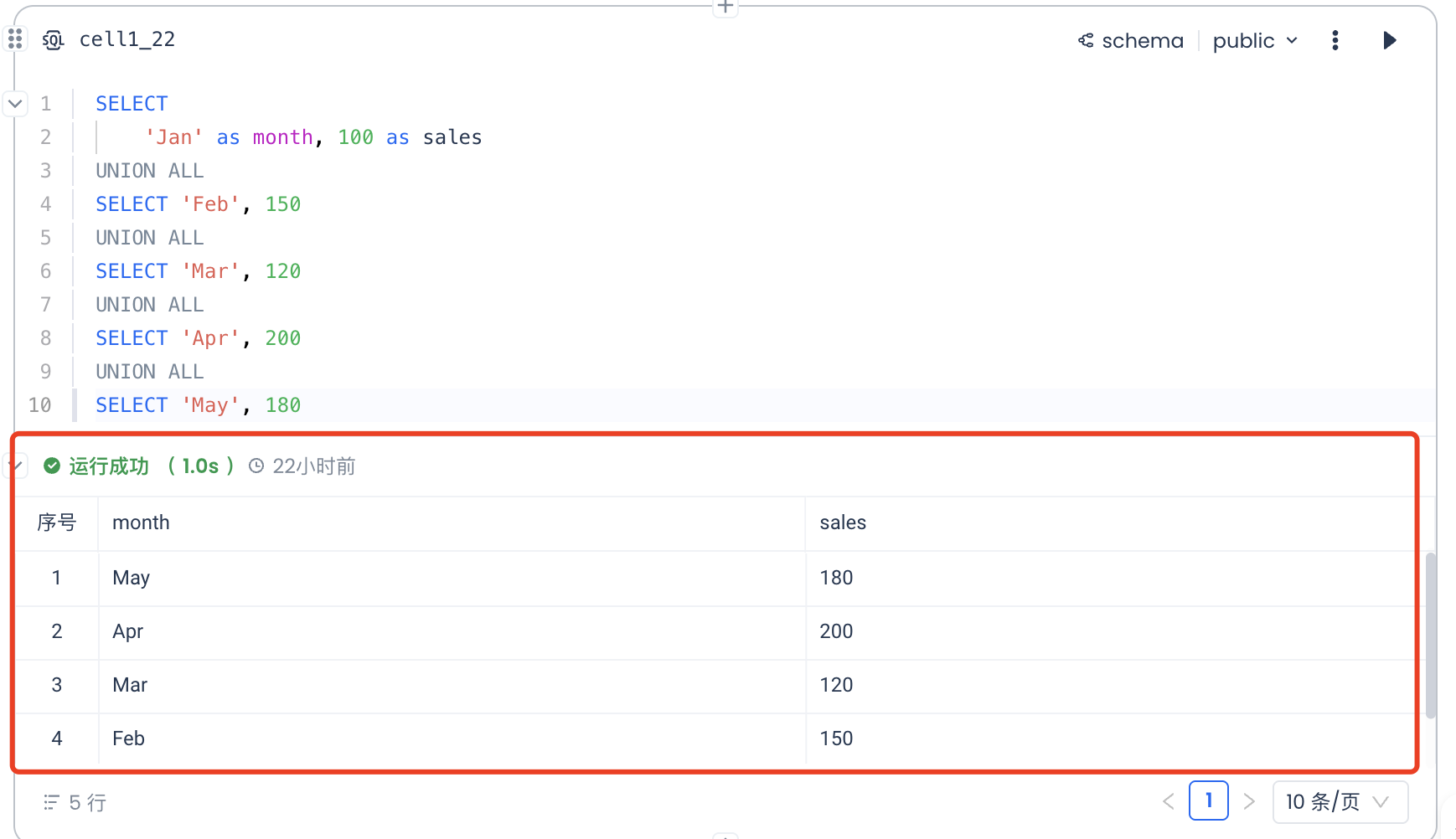Viewport: 1456px width, 839px height.
Task: Click the results table vertical scrollbar
Action: pyautogui.click(x=1431, y=635)
